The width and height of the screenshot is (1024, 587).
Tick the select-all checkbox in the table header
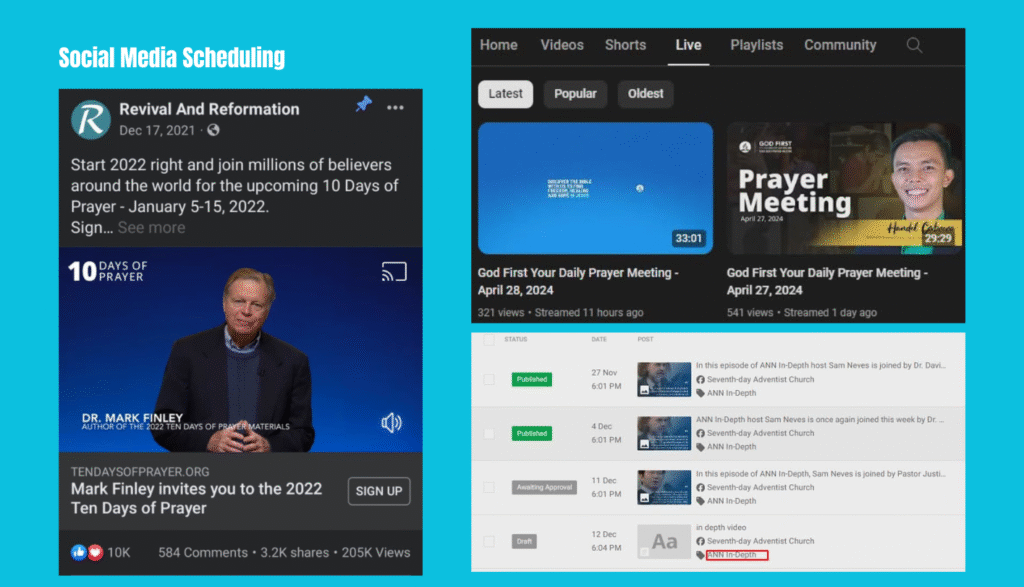489,340
